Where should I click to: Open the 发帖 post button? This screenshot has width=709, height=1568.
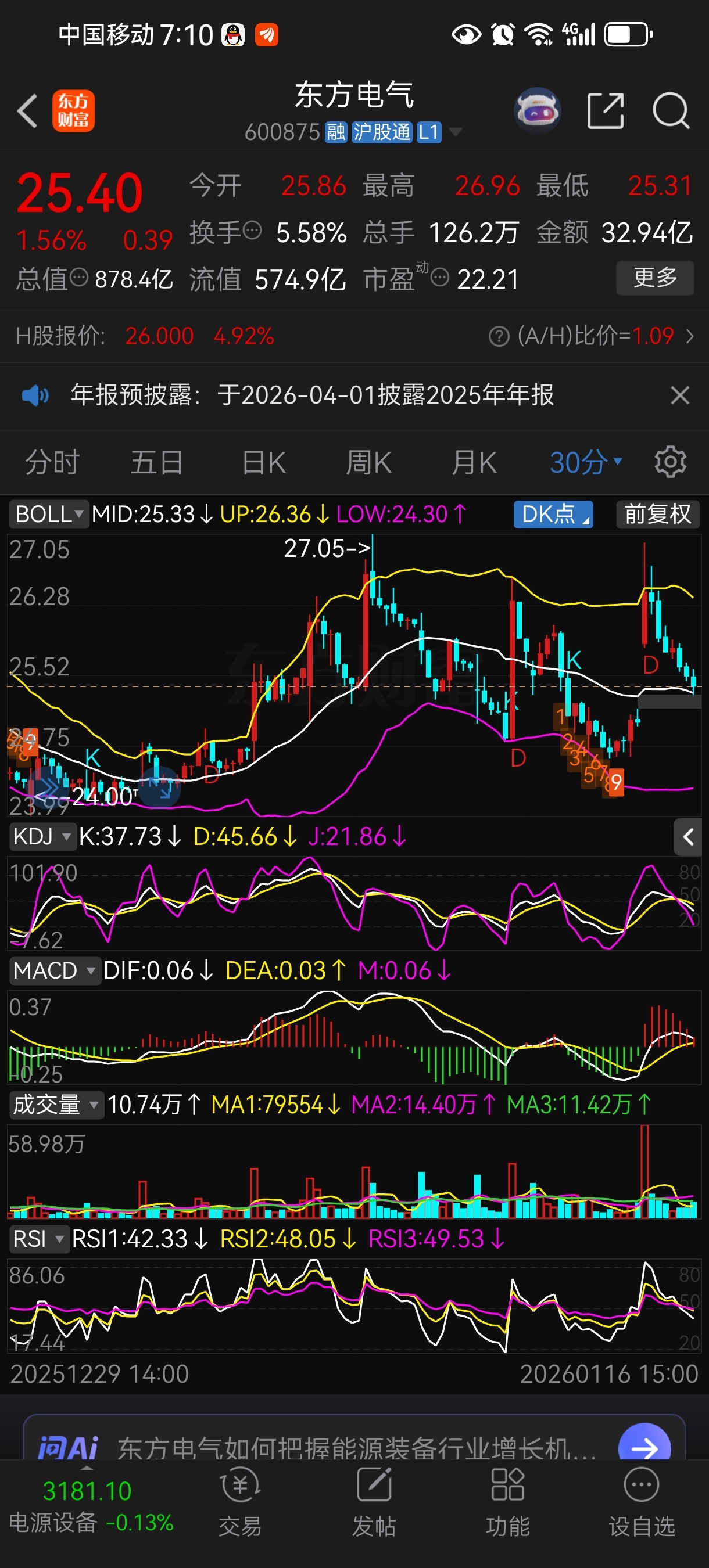(x=374, y=1502)
